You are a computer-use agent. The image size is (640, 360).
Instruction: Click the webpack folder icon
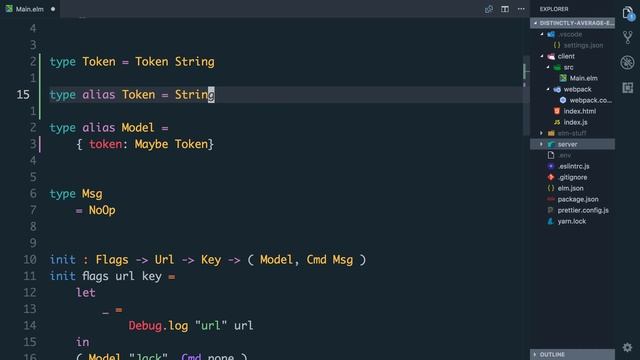[557, 89]
